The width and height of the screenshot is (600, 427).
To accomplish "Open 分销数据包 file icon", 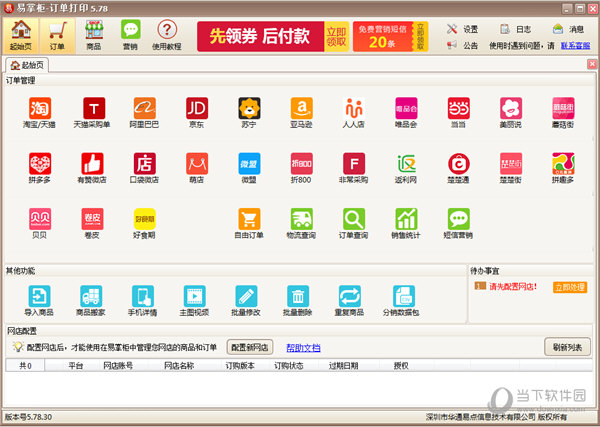I will (x=404, y=296).
